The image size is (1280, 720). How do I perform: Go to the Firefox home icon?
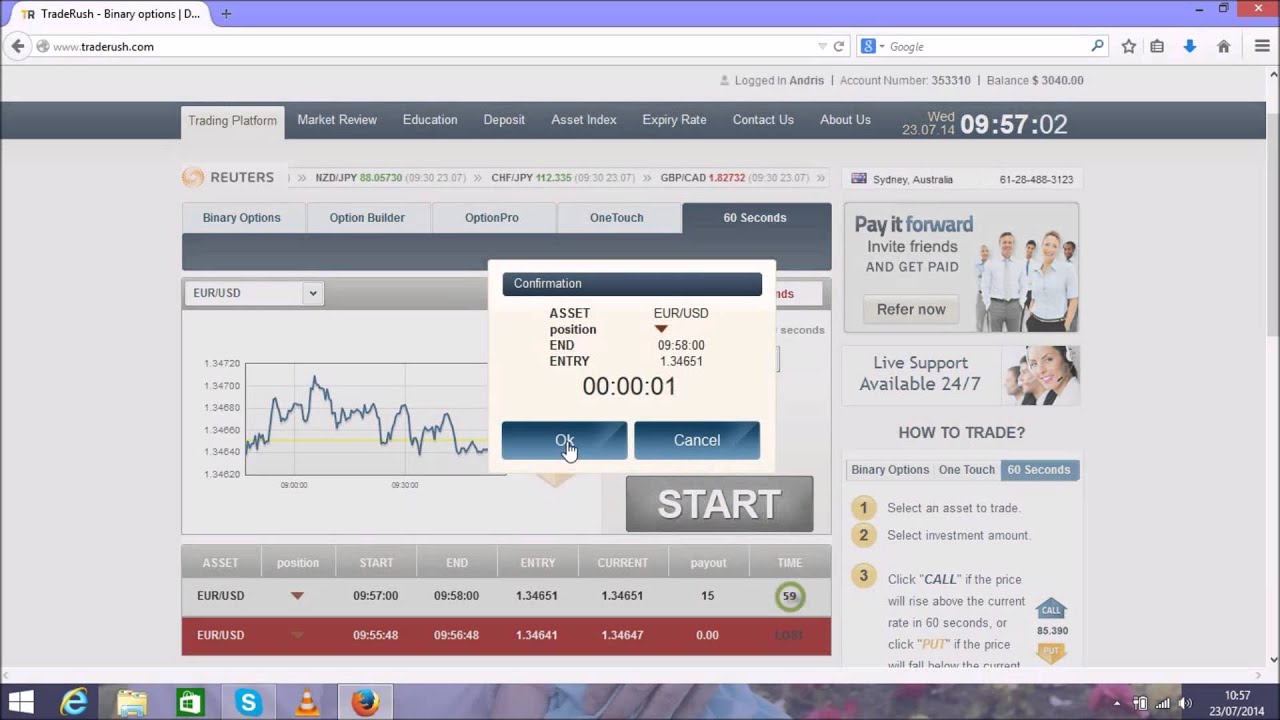(x=1223, y=46)
